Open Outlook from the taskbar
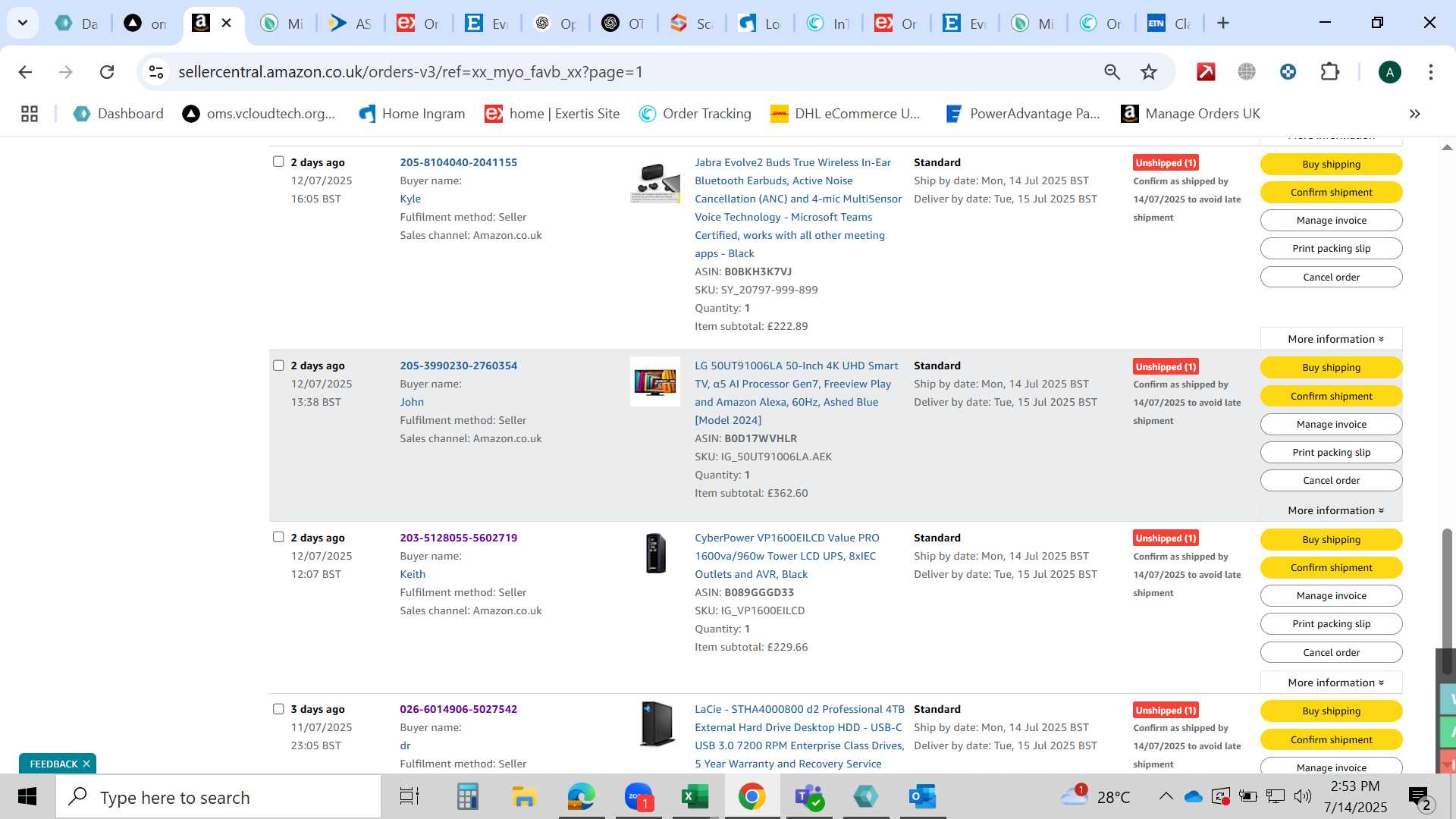Viewport: 1456px width, 819px height. (x=923, y=797)
